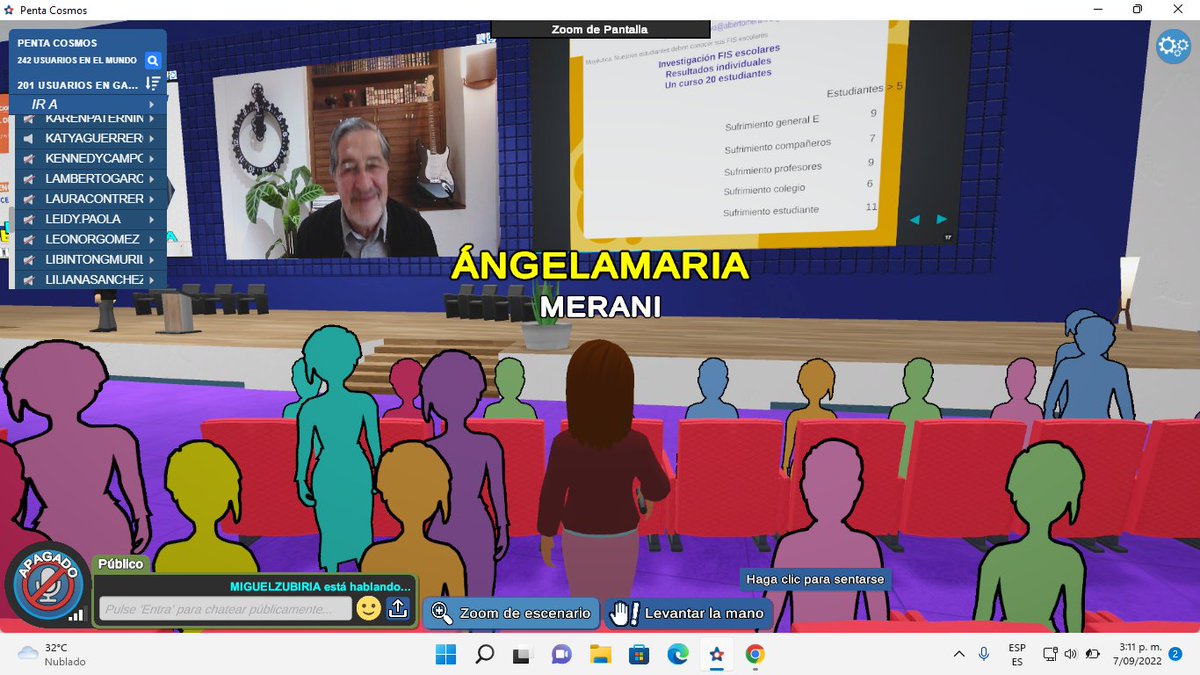Screen dimensions: 1200x675
Task: Toggle speaker icon next to LIBINTONGMURIL
Action: pos(29,259)
